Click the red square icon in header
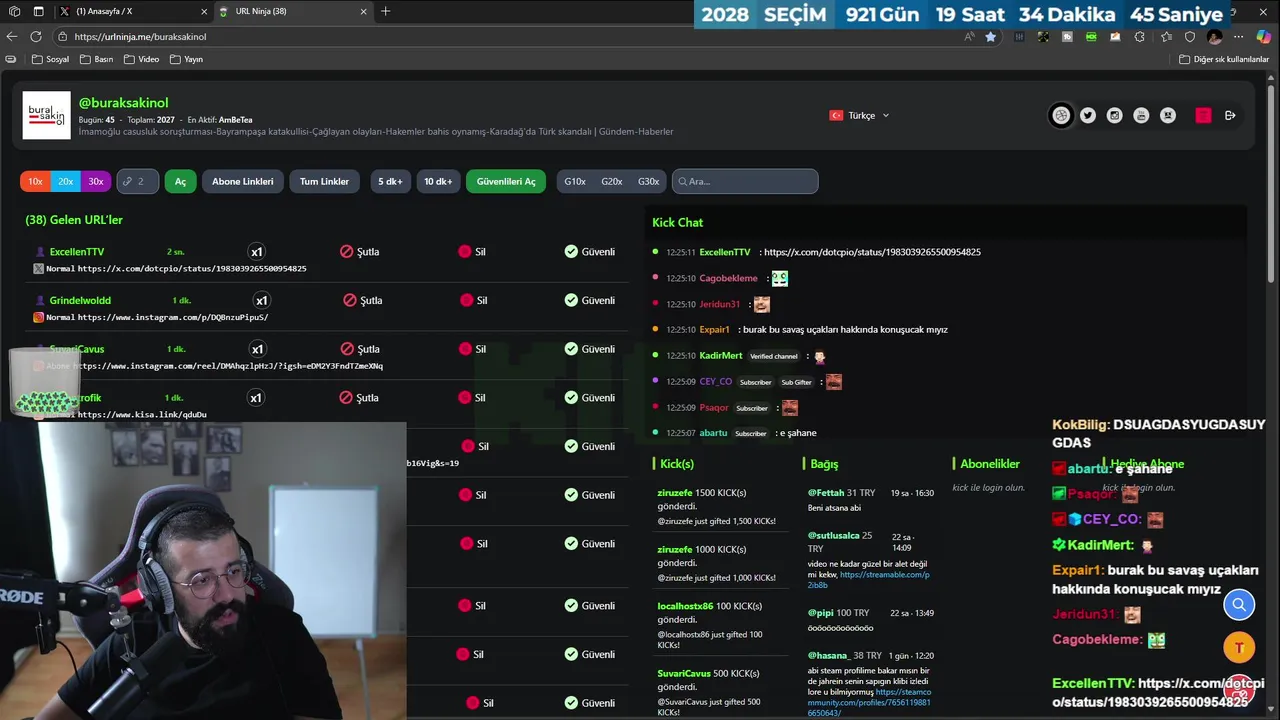 pos(1203,115)
